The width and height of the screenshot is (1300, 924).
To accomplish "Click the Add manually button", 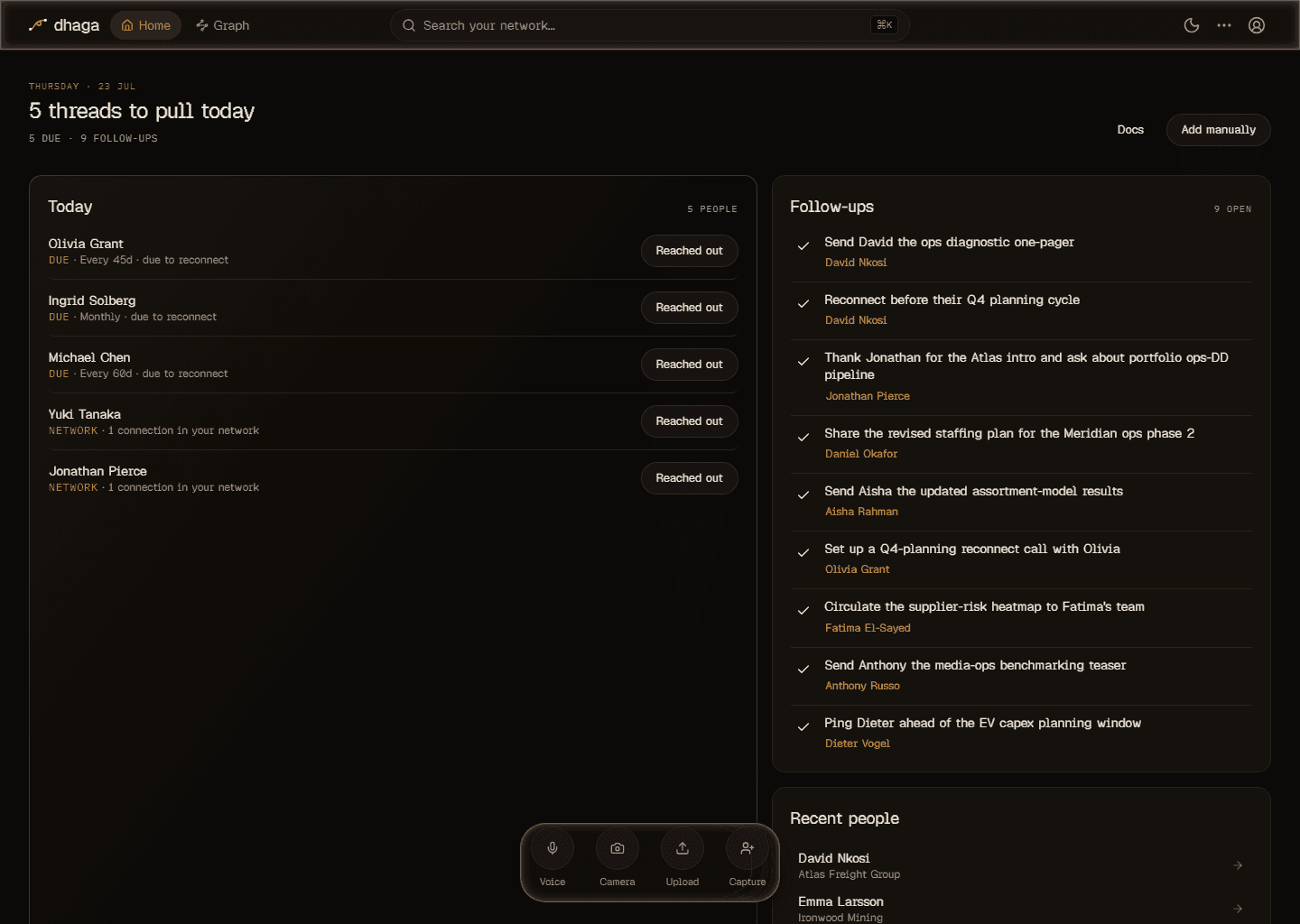I will click(1219, 130).
